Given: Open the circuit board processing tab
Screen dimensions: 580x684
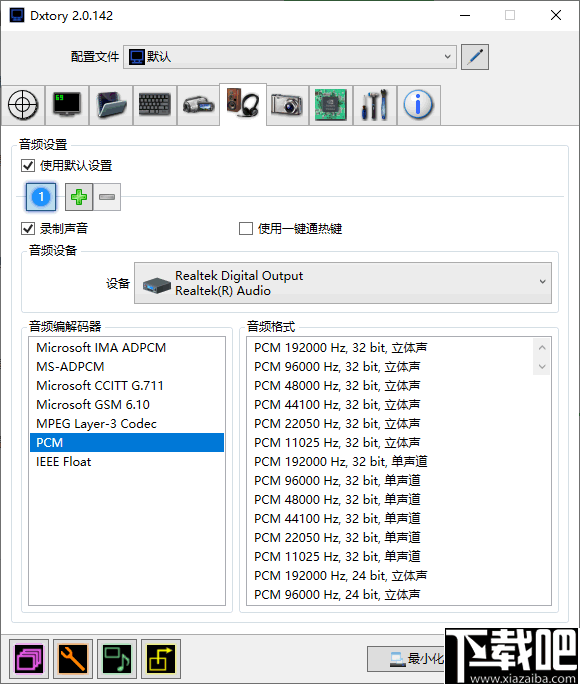Looking at the screenshot, I should coord(331,105).
